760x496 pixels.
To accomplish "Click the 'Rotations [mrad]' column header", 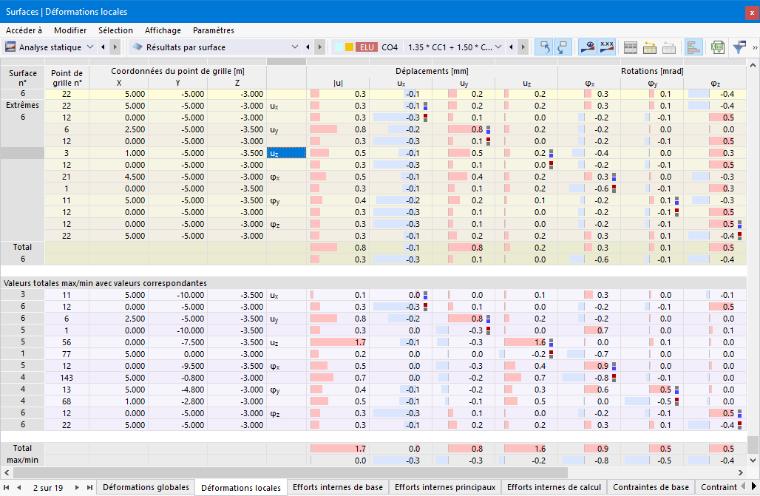I will [x=652, y=71].
